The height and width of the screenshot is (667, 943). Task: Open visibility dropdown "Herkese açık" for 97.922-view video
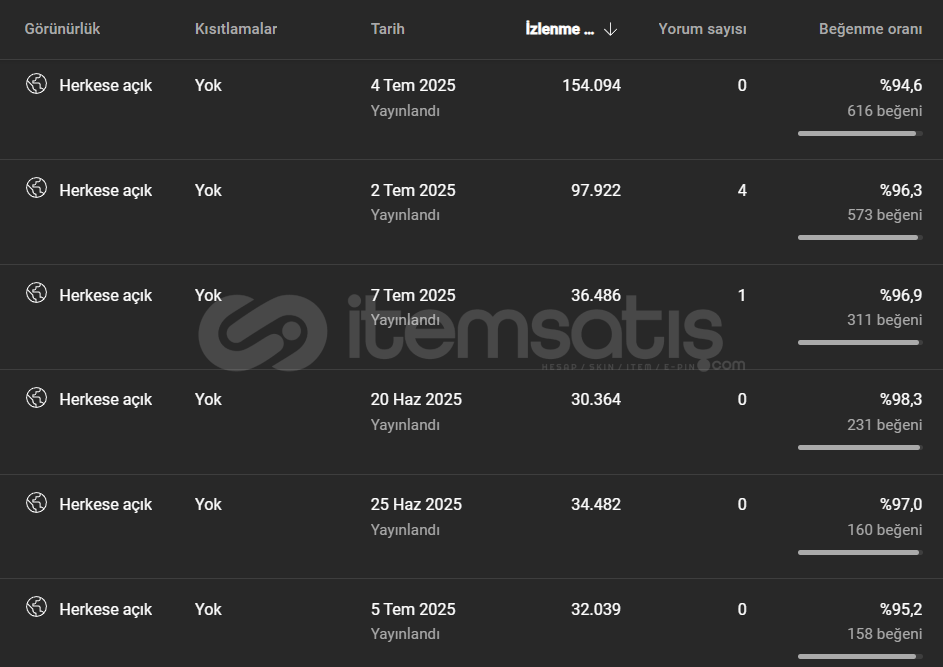pyautogui.click(x=105, y=190)
